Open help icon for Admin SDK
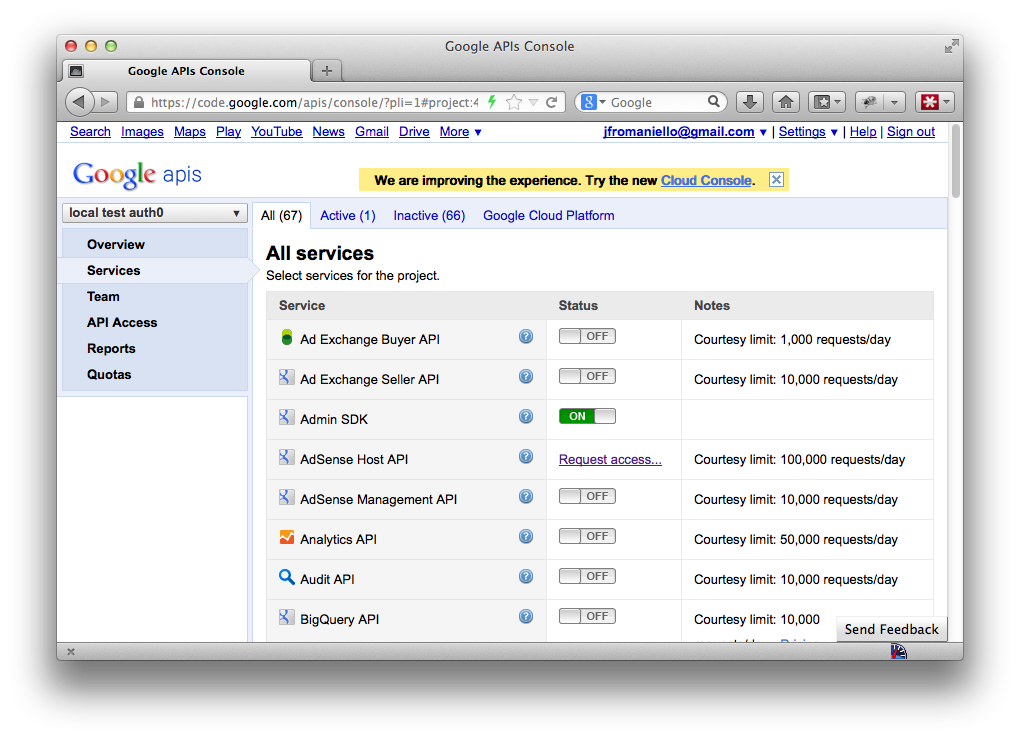The image size is (1020, 739). pyautogui.click(x=526, y=416)
